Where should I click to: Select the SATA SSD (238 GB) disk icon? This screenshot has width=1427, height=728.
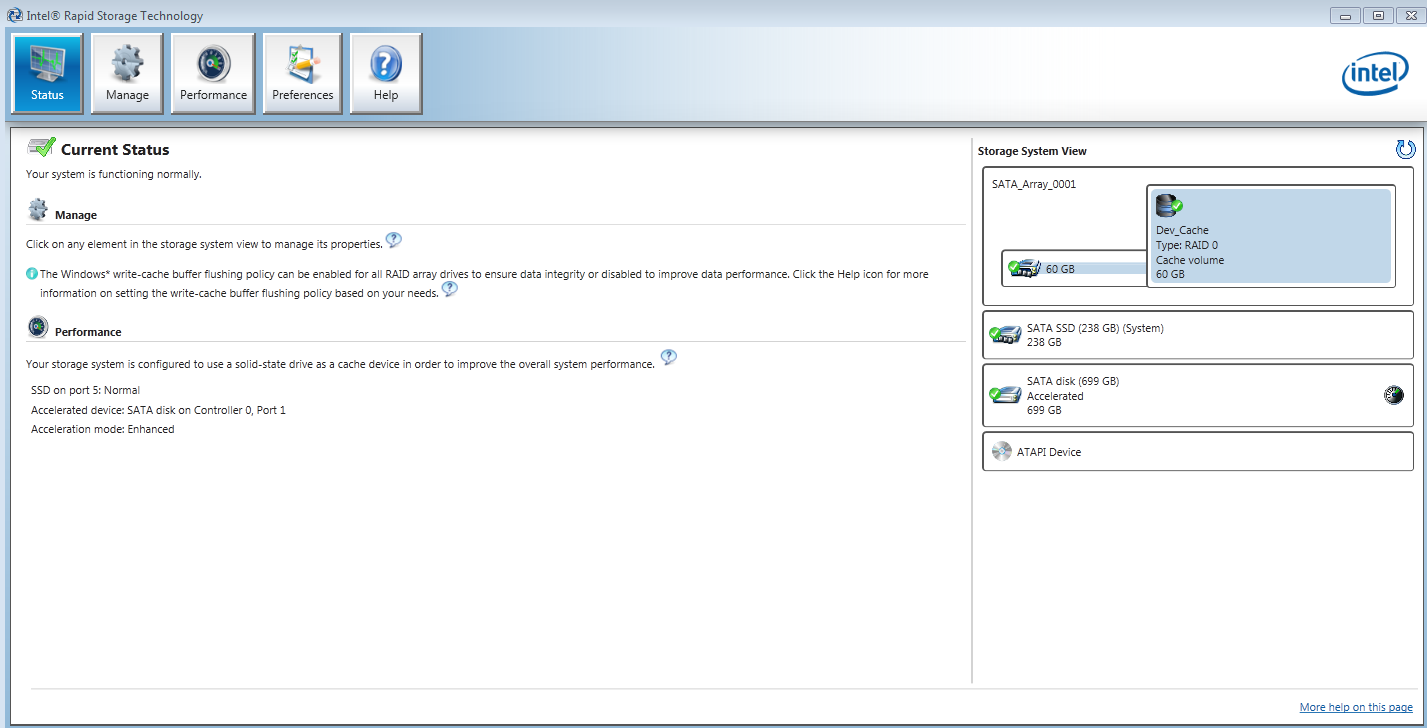click(1005, 335)
